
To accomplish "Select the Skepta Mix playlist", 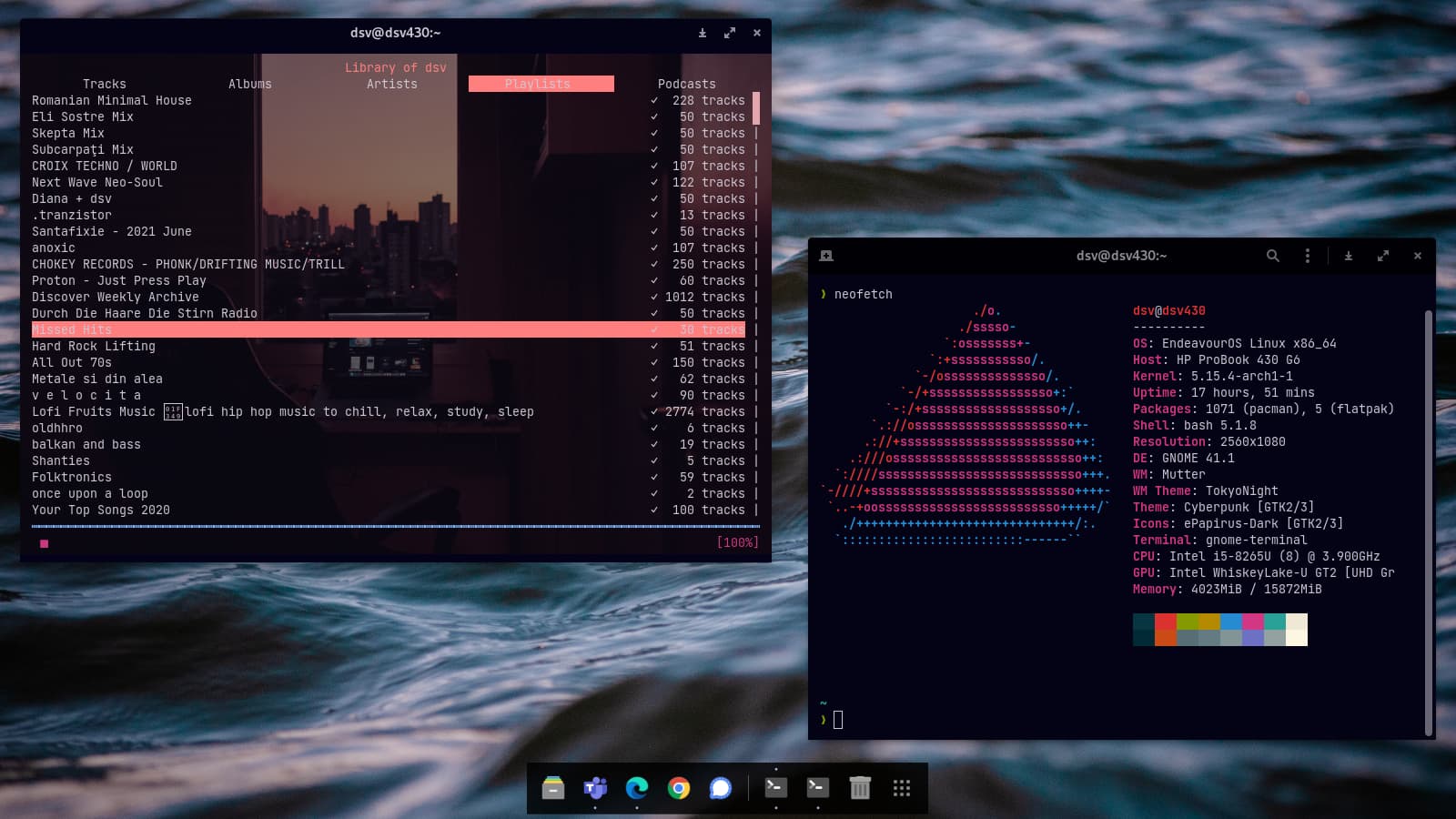I will (x=389, y=133).
